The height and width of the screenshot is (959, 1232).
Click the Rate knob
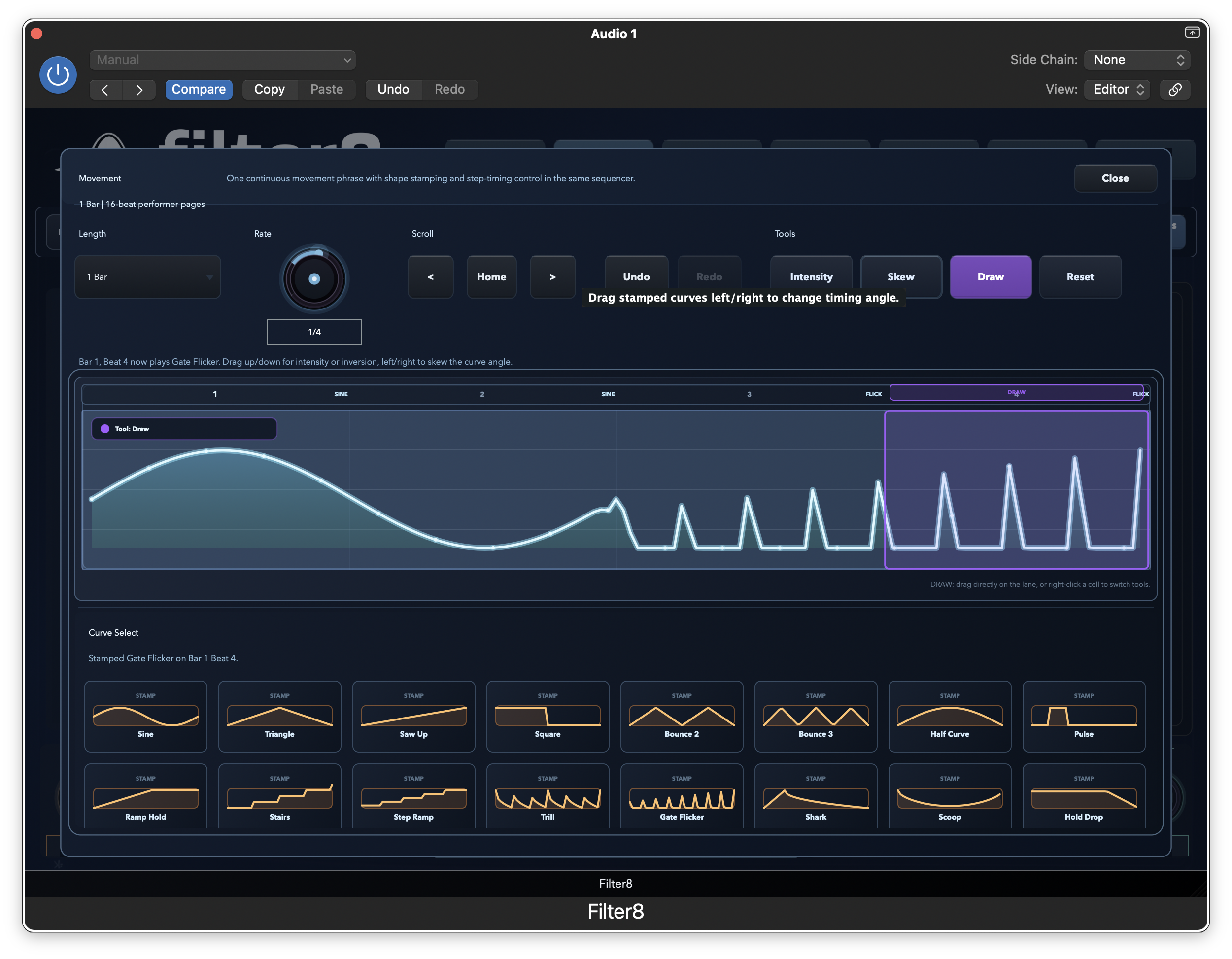[314, 278]
